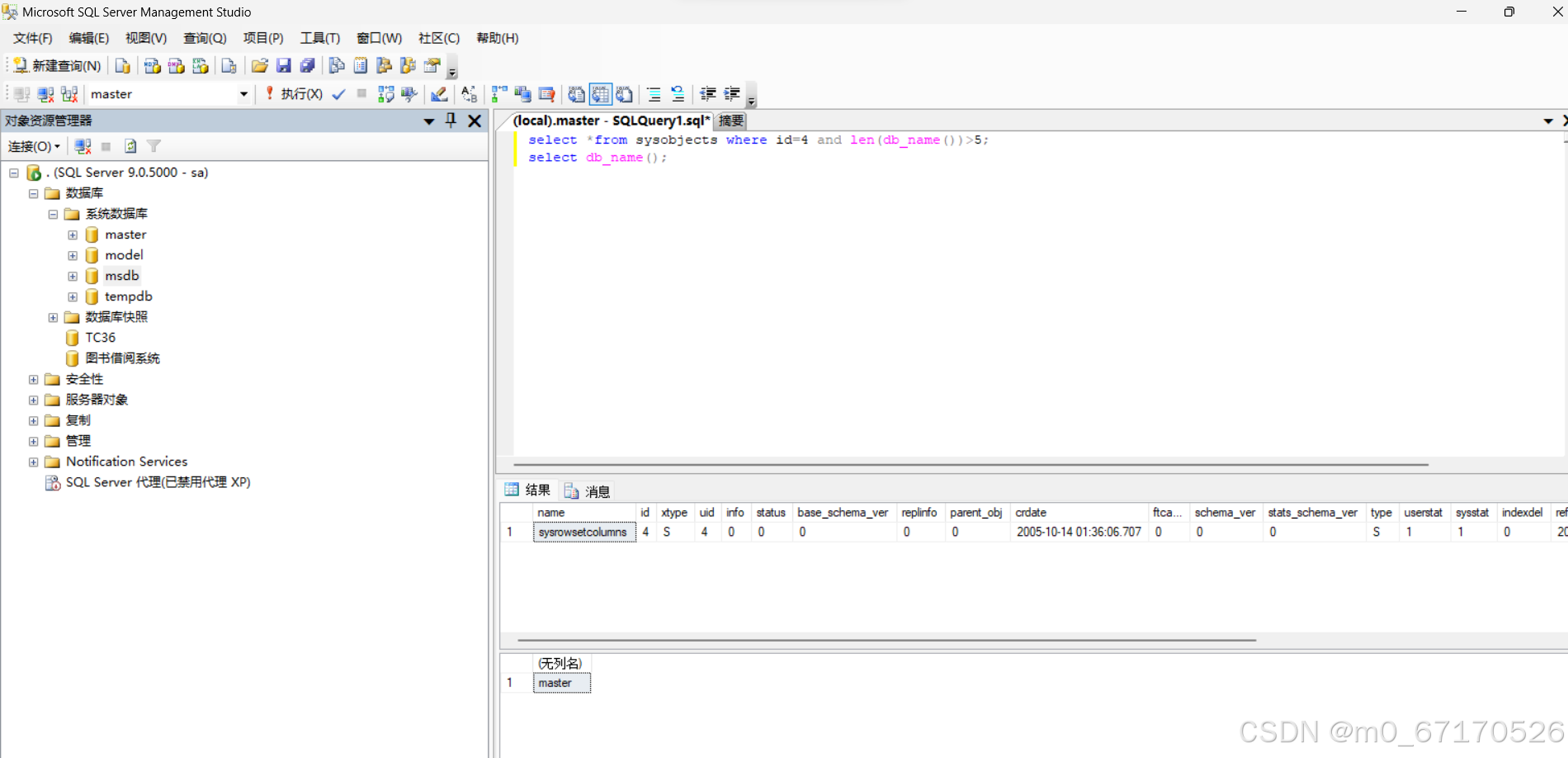Save the query with the floppy disk icon
The image size is (1568, 758).
point(284,66)
